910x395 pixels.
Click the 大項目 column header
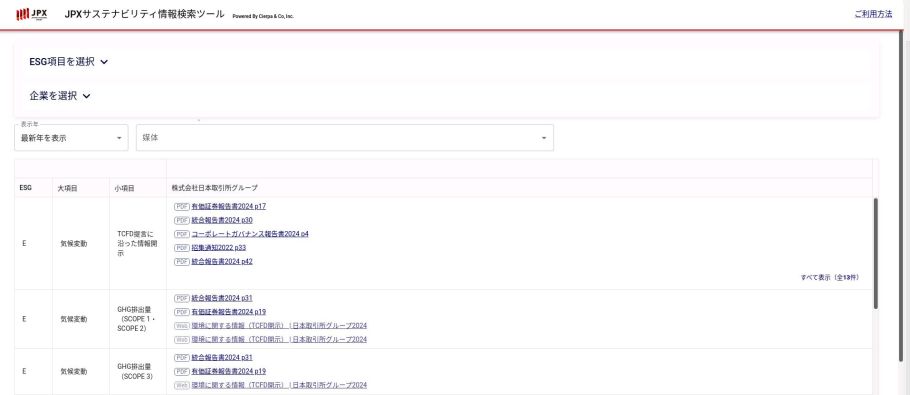(x=67, y=188)
